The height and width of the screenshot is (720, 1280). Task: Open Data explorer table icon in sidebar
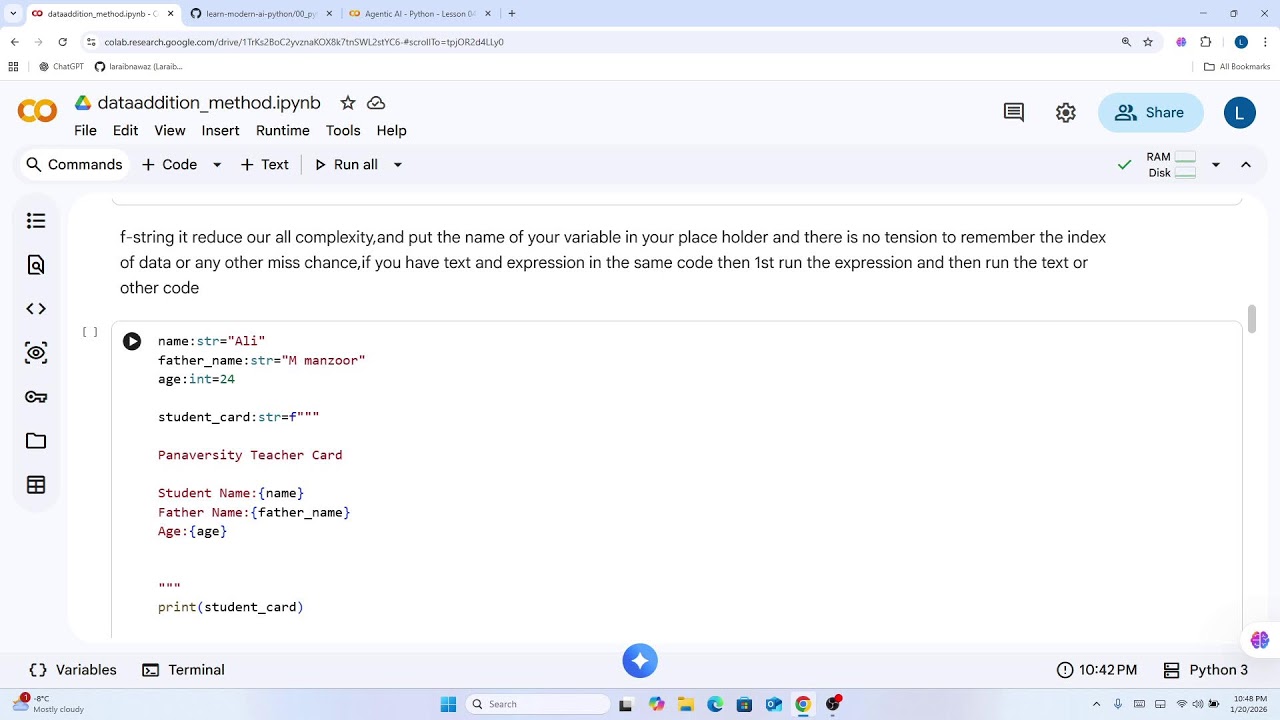click(x=36, y=485)
